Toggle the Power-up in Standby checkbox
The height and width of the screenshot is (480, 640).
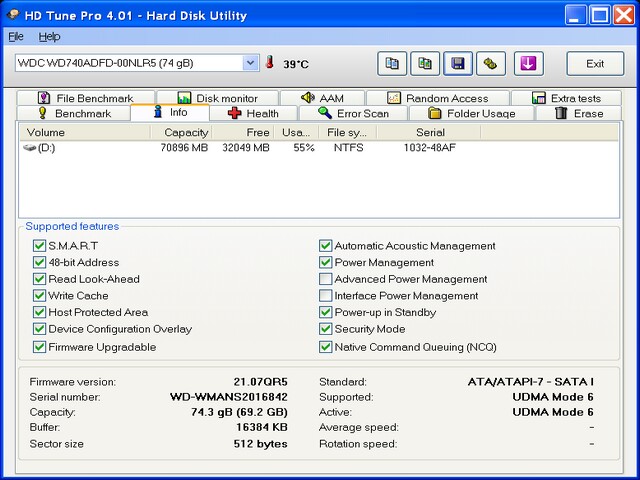pos(325,312)
